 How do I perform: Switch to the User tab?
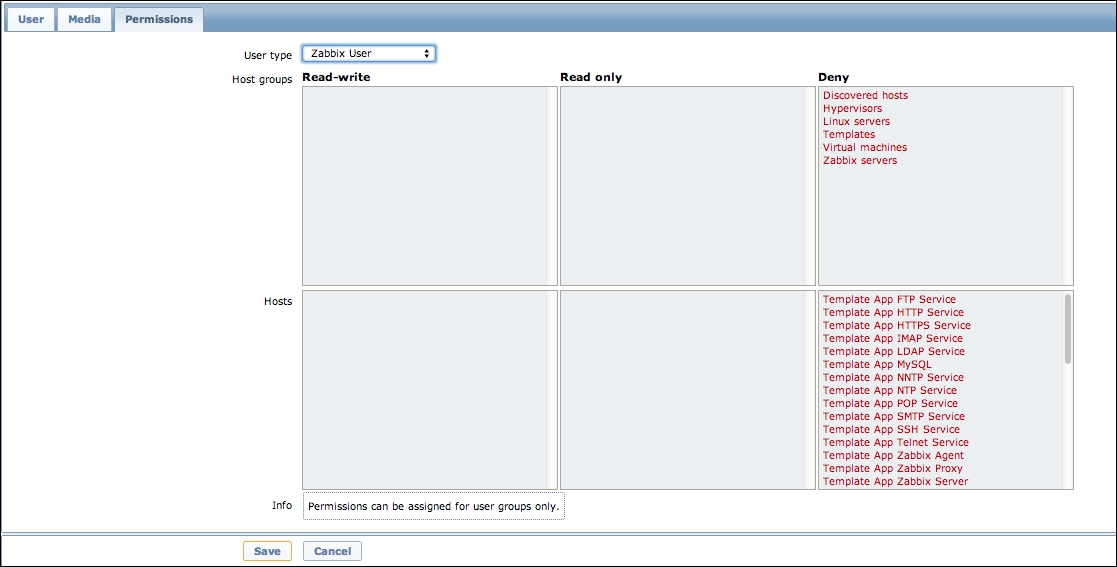click(x=31, y=19)
